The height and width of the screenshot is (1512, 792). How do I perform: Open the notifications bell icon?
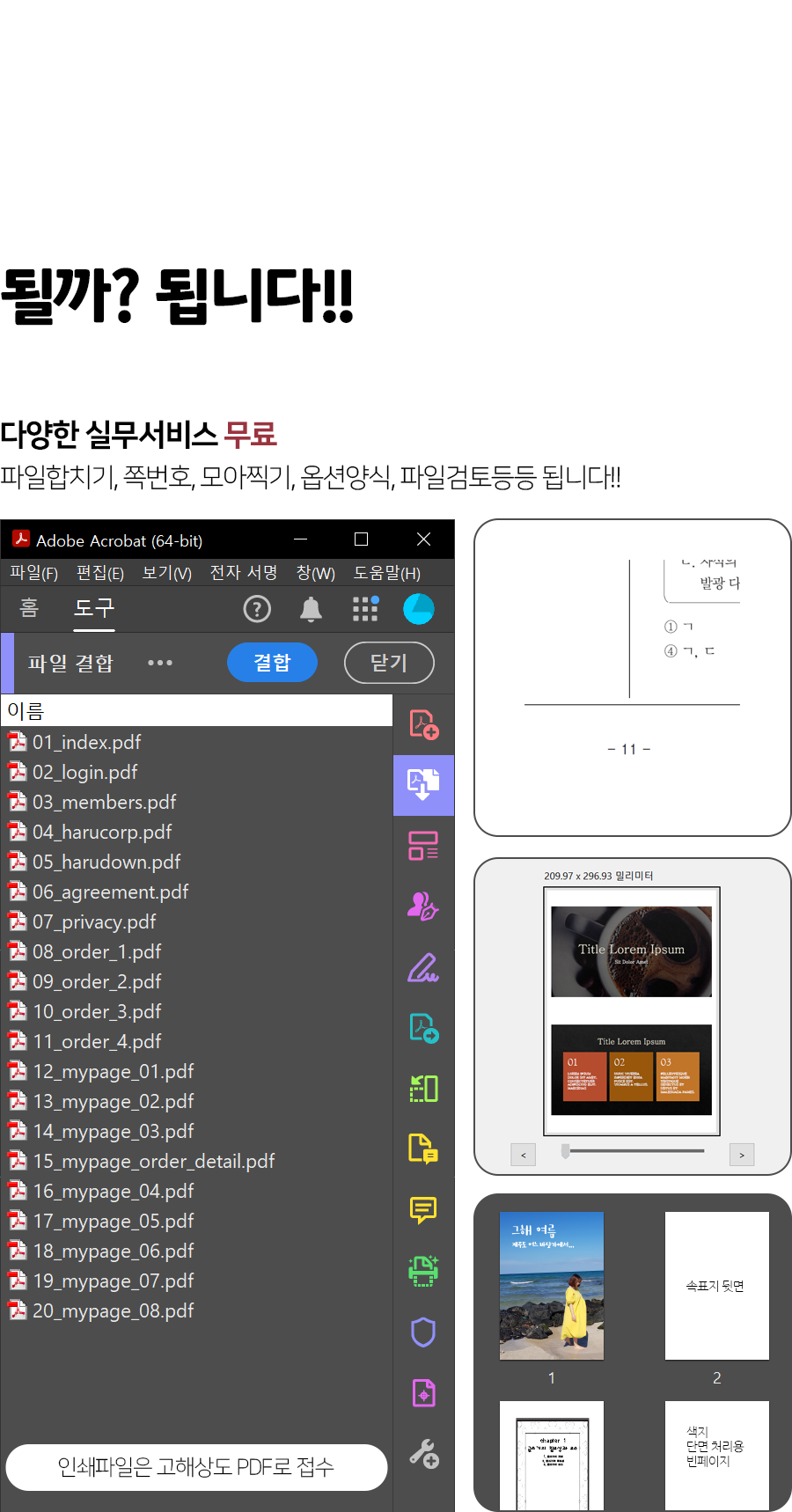311,609
